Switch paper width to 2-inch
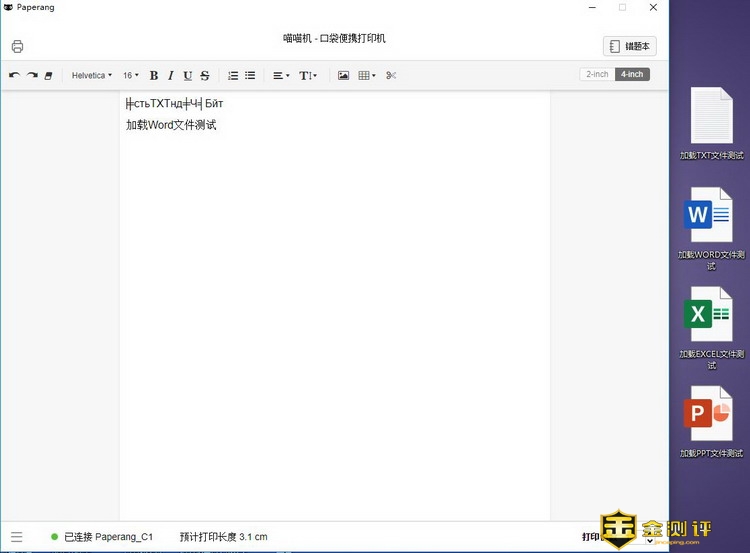 tap(597, 74)
